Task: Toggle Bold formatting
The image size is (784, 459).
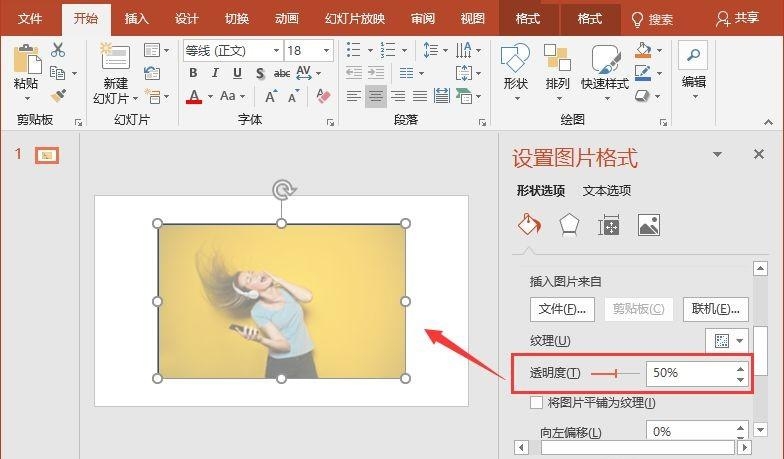Action: (x=192, y=73)
